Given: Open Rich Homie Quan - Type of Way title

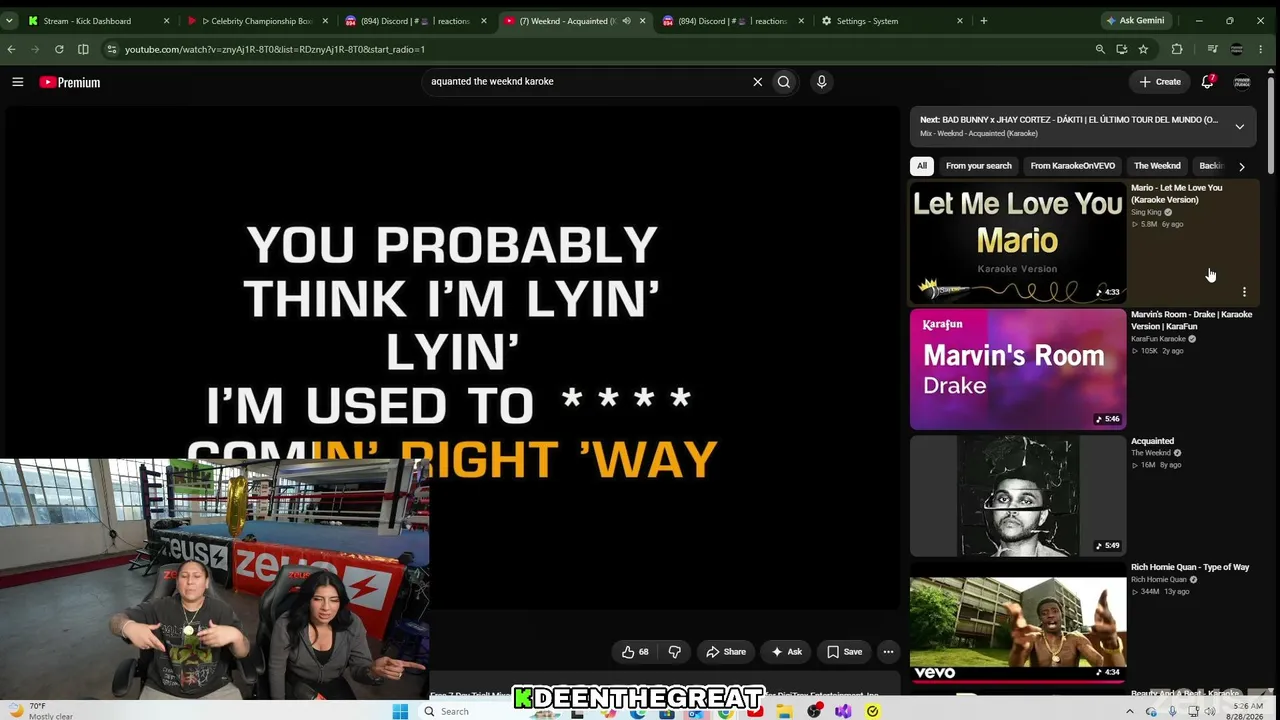Looking at the screenshot, I should pyautogui.click(x=1190, y=567).
